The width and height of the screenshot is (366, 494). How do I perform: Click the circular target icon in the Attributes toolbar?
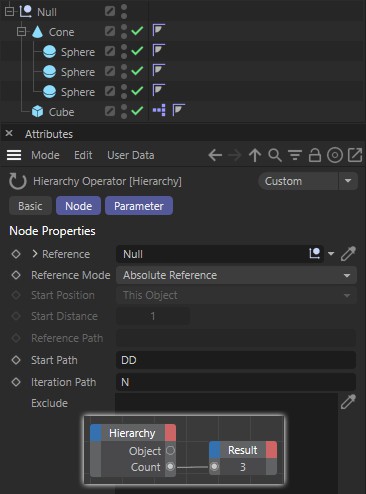[335, 155]
